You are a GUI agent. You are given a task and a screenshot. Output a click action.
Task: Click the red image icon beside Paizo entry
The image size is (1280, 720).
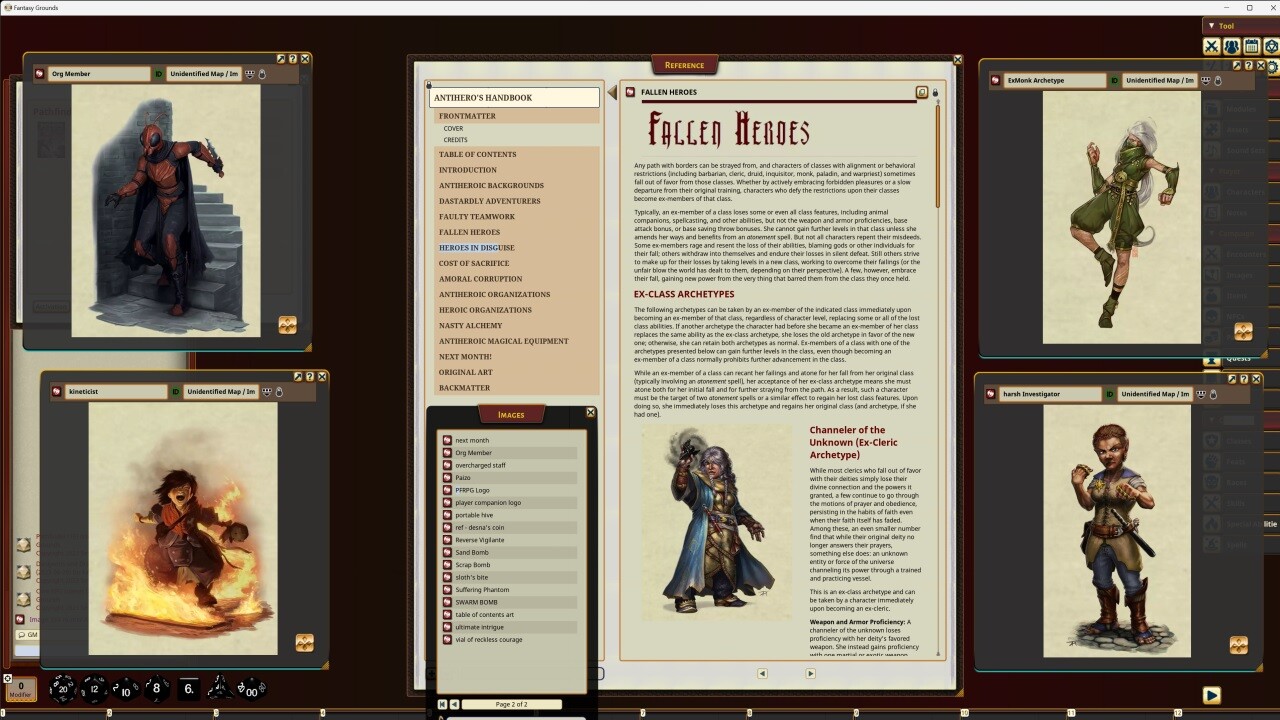point(446,477)
